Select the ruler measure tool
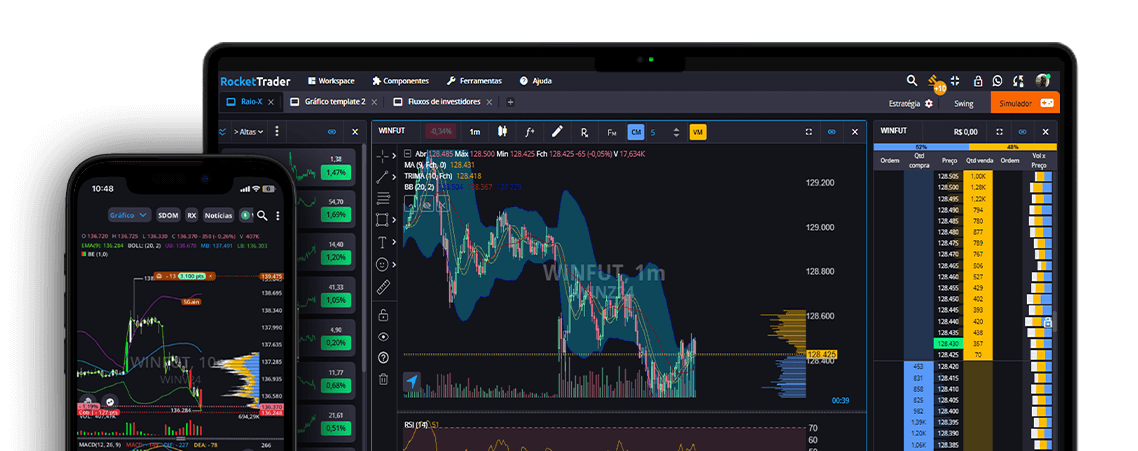 click(x=383, y=288)
